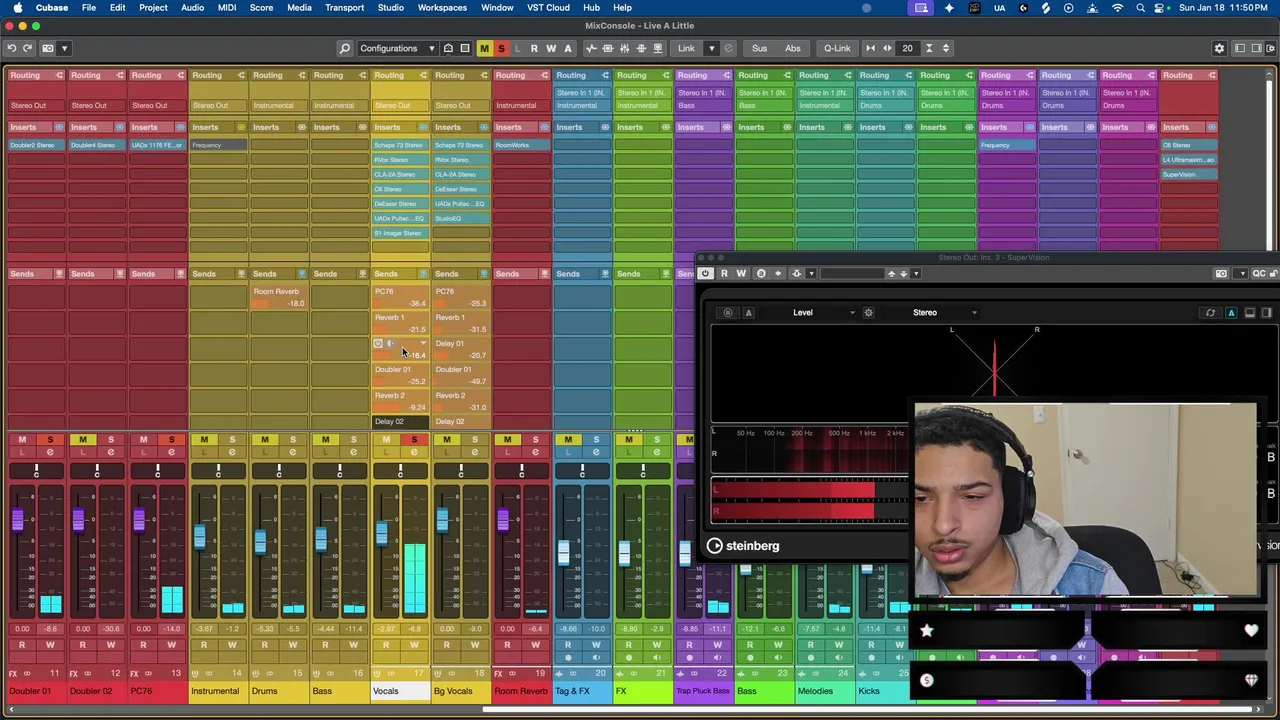1280x720 pixels.
Task: Toggle left zone visibility icon
Action: click(x=1239, y=48)
